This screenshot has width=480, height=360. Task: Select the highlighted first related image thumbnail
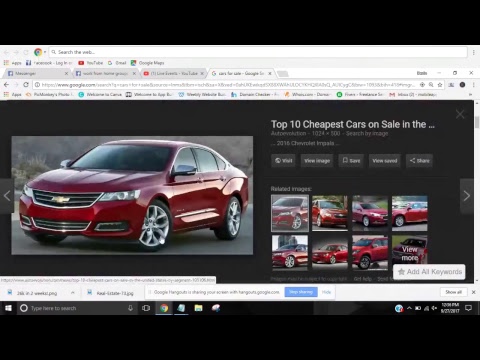click(290, 213)
